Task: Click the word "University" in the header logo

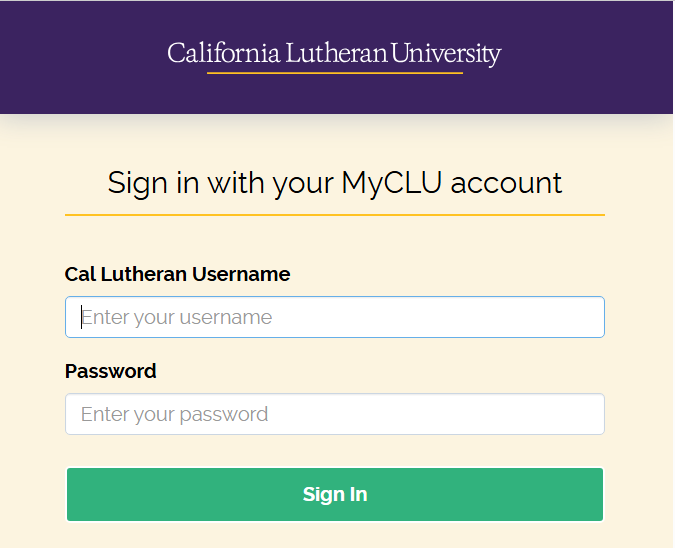Action: [x=446, y=53]
